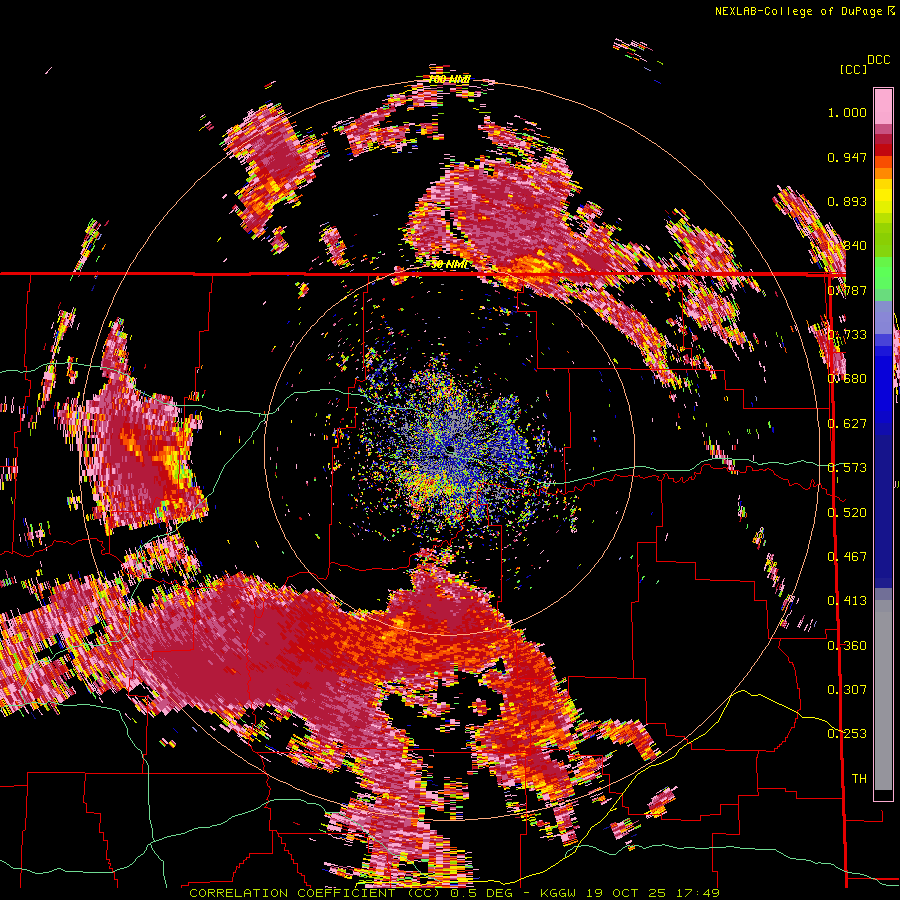The height and width of the screenshot is (900, 900).
Task: Click the DCC label above color scale
Action: (878, 60)
